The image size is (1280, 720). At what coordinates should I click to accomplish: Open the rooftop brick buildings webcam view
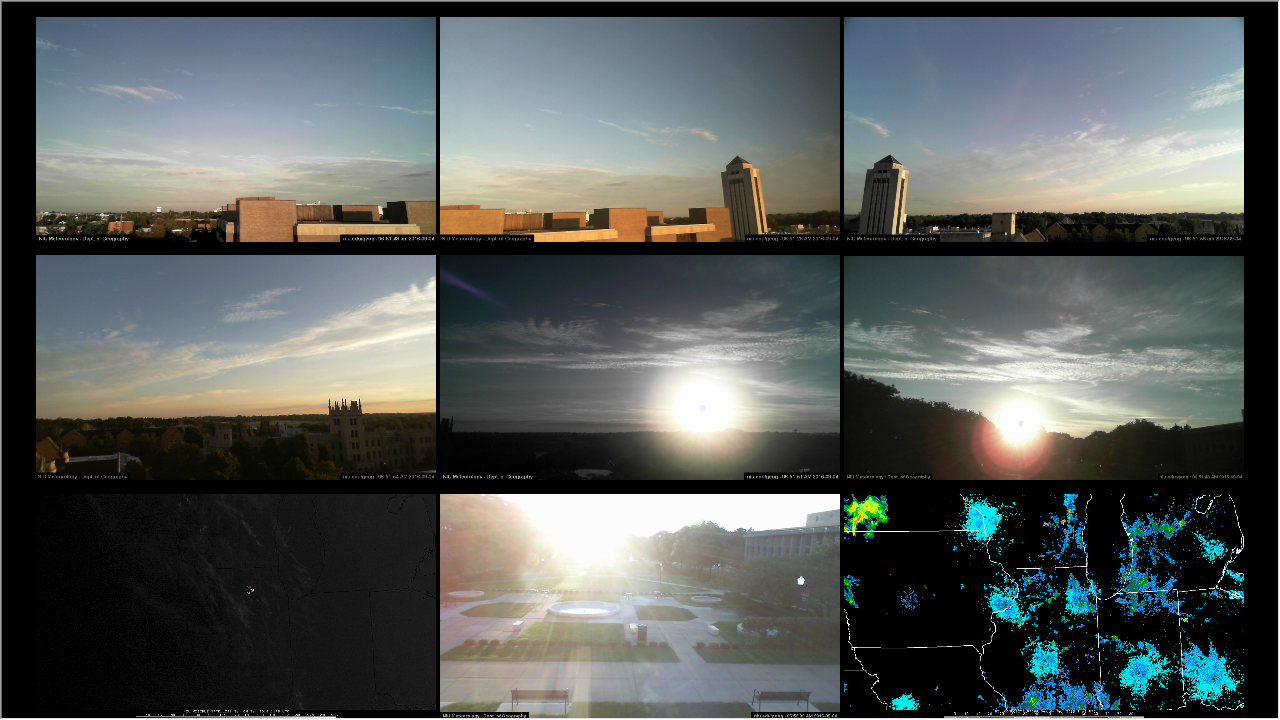point(236,129)
